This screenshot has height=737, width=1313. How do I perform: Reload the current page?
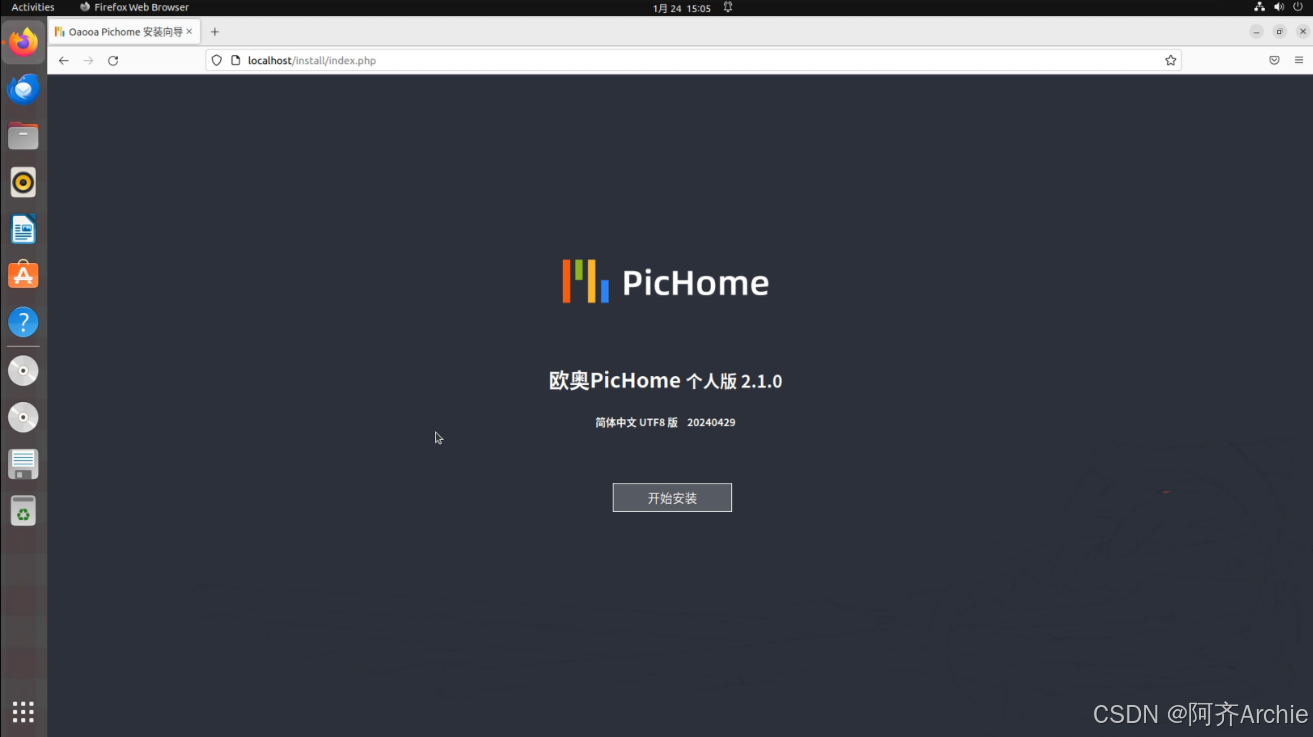coord(113,60)
